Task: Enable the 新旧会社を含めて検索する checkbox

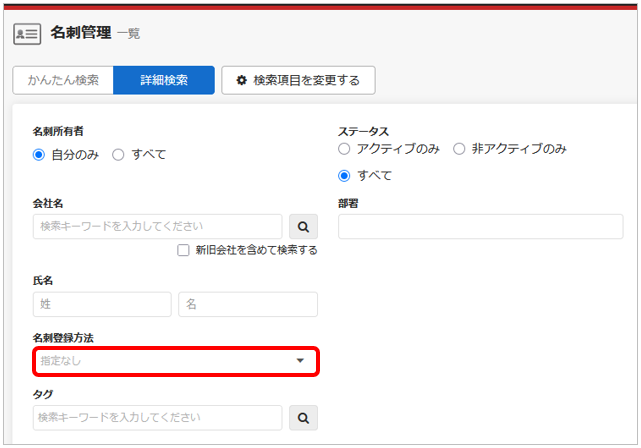Action: click(x=183, y=250)
